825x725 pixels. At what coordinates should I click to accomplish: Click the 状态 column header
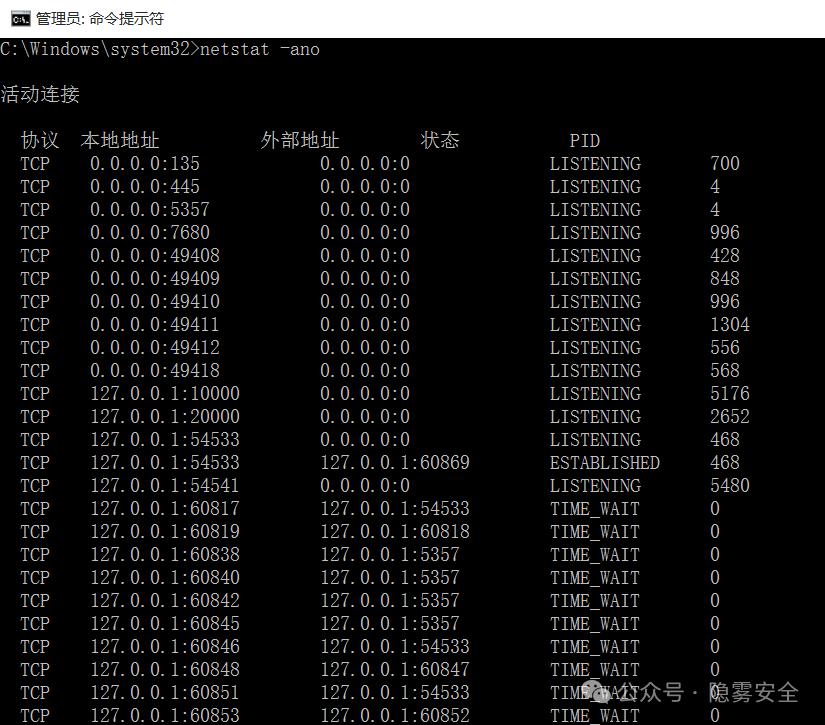[440, 140]
